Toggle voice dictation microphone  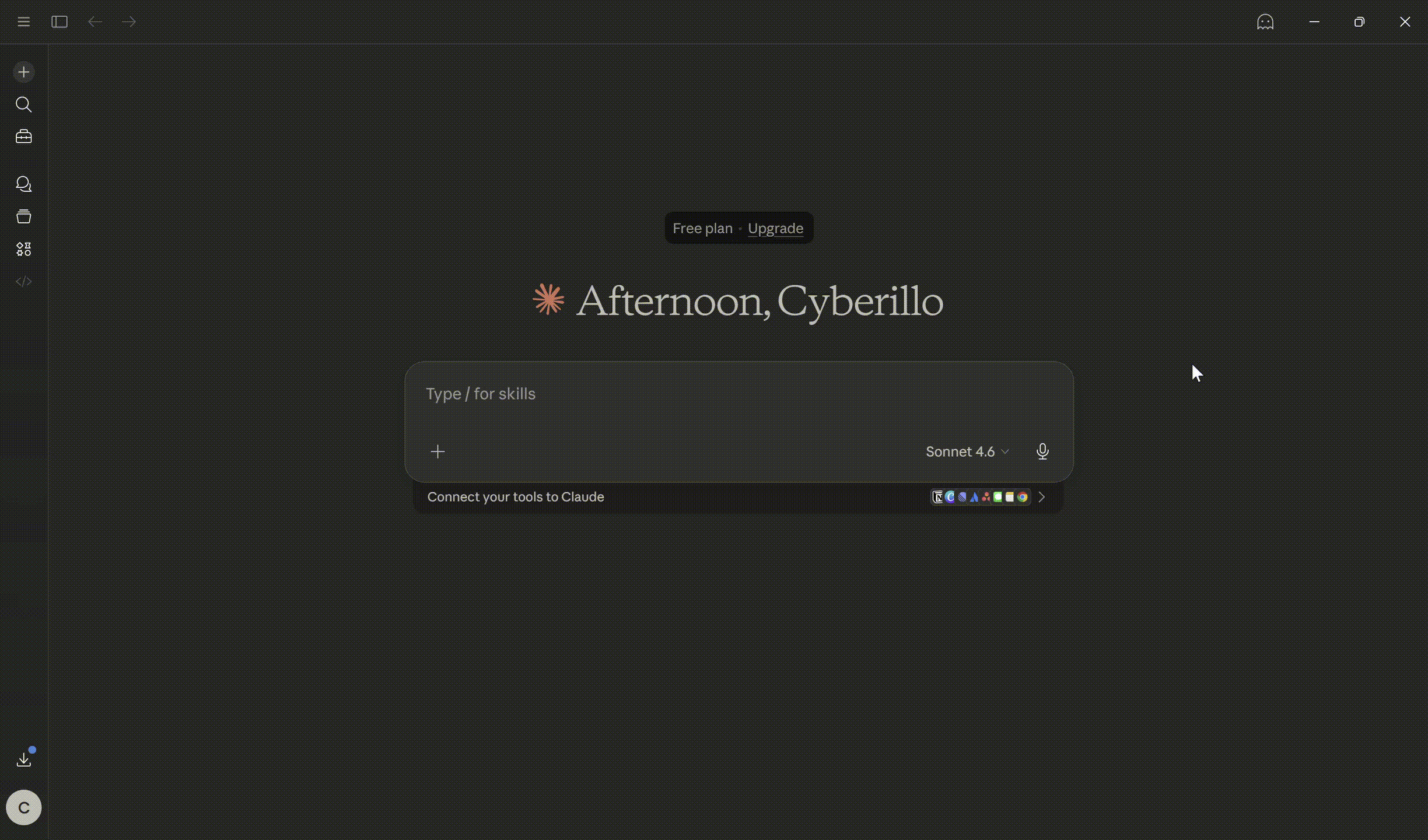coord(1042,452)
